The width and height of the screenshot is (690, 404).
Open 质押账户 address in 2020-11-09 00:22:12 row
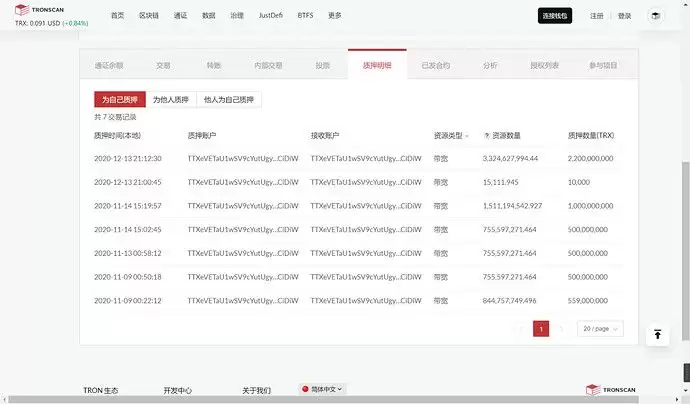coord(243,301)
